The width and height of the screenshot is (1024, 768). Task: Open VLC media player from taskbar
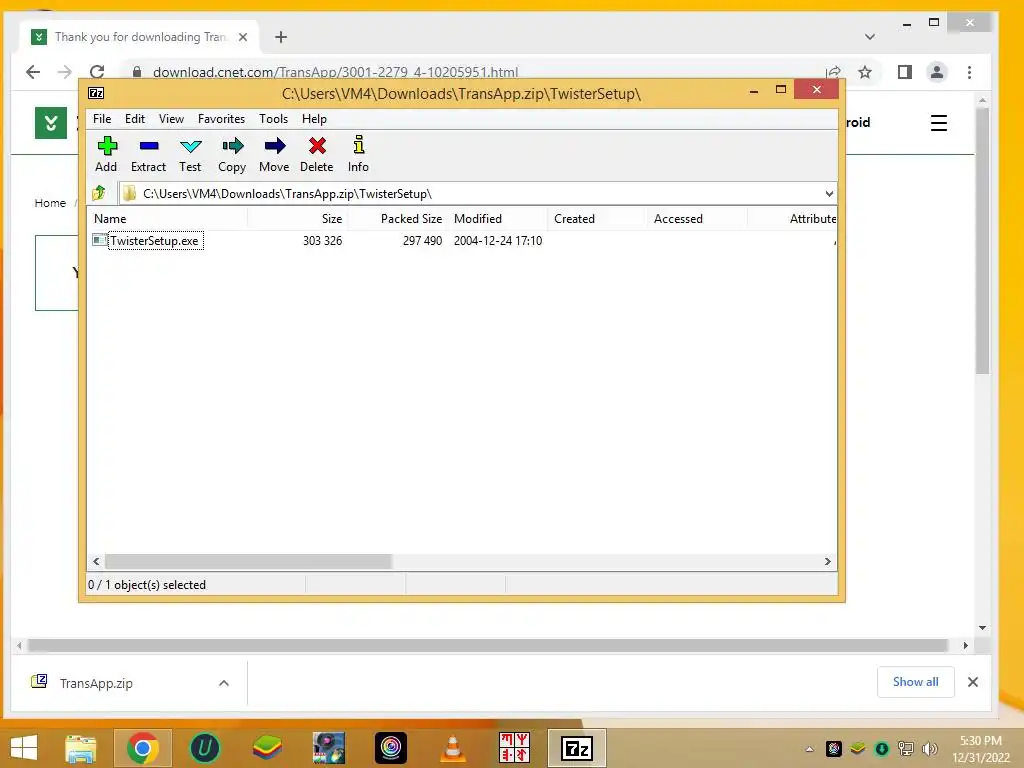point(453,748)
